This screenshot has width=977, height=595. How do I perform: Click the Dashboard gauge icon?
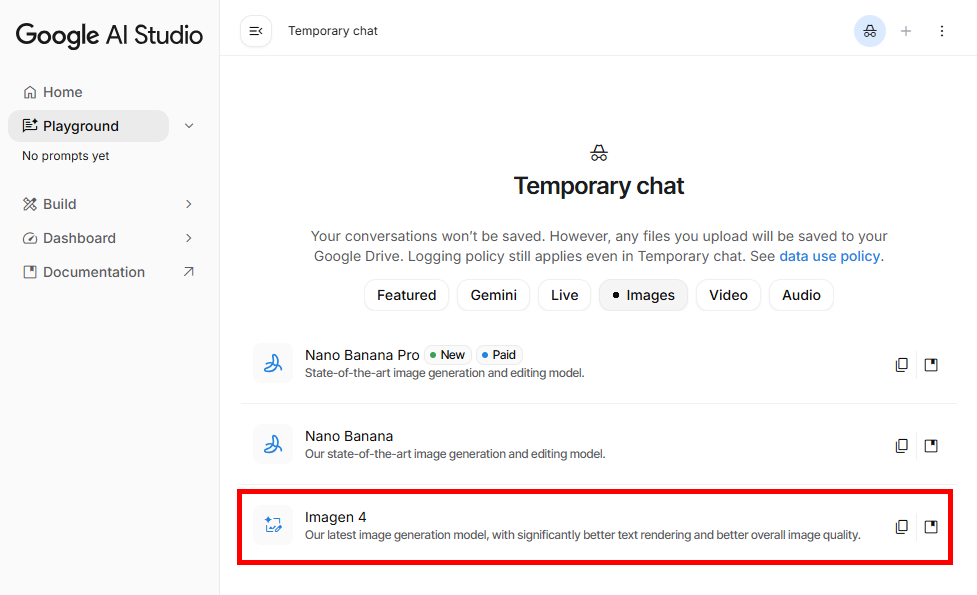click(30, 238)
